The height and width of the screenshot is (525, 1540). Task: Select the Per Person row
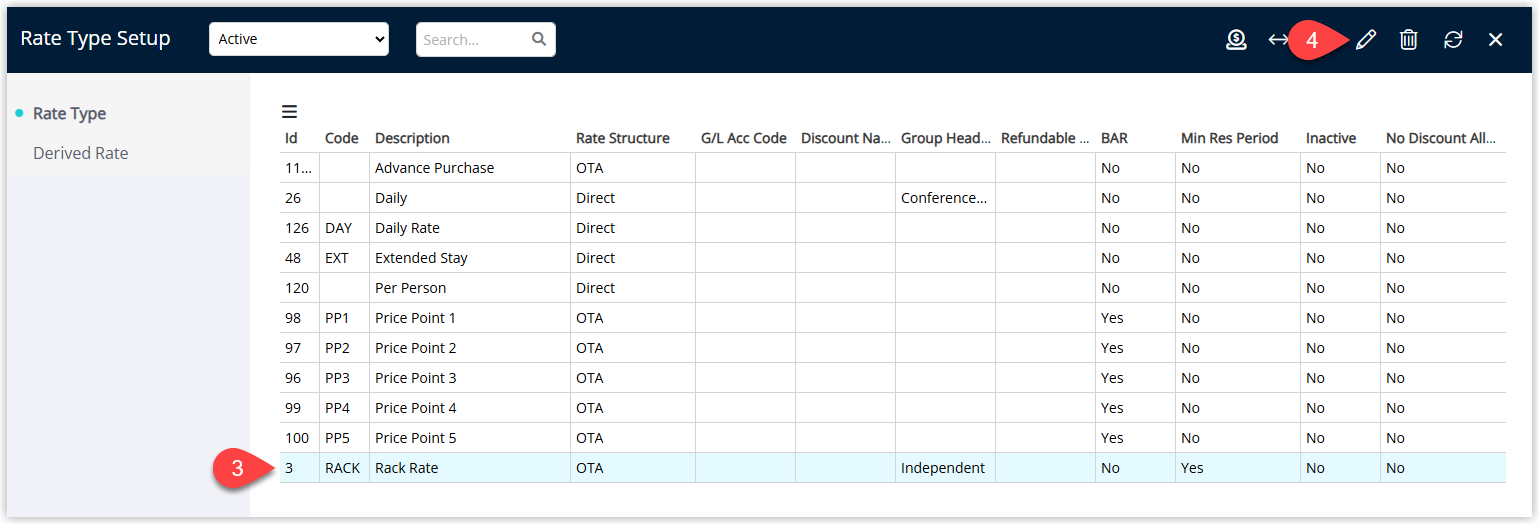tap(892, 288)
